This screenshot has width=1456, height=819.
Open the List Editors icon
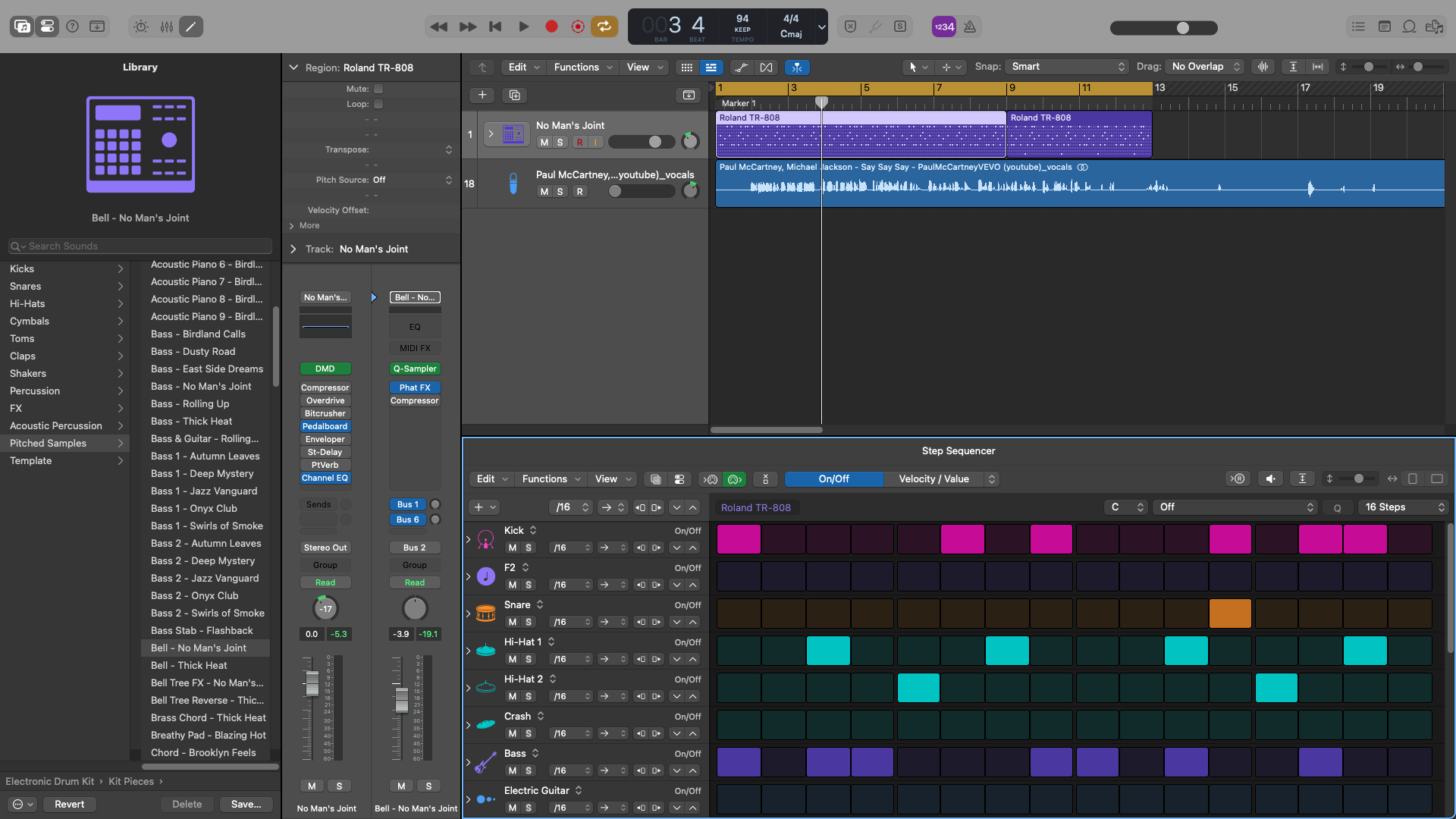1358,27
